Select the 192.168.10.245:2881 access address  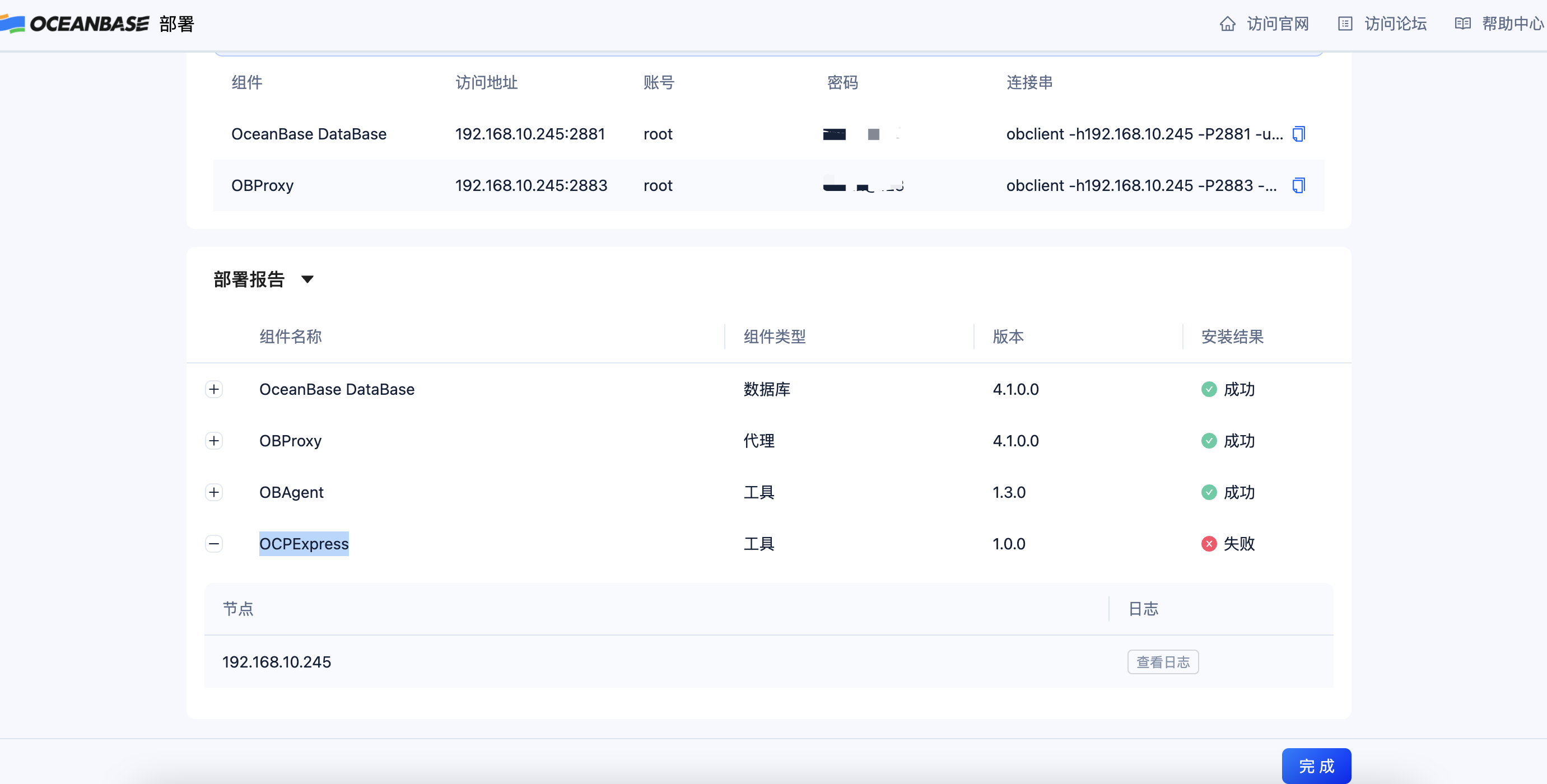530,134
